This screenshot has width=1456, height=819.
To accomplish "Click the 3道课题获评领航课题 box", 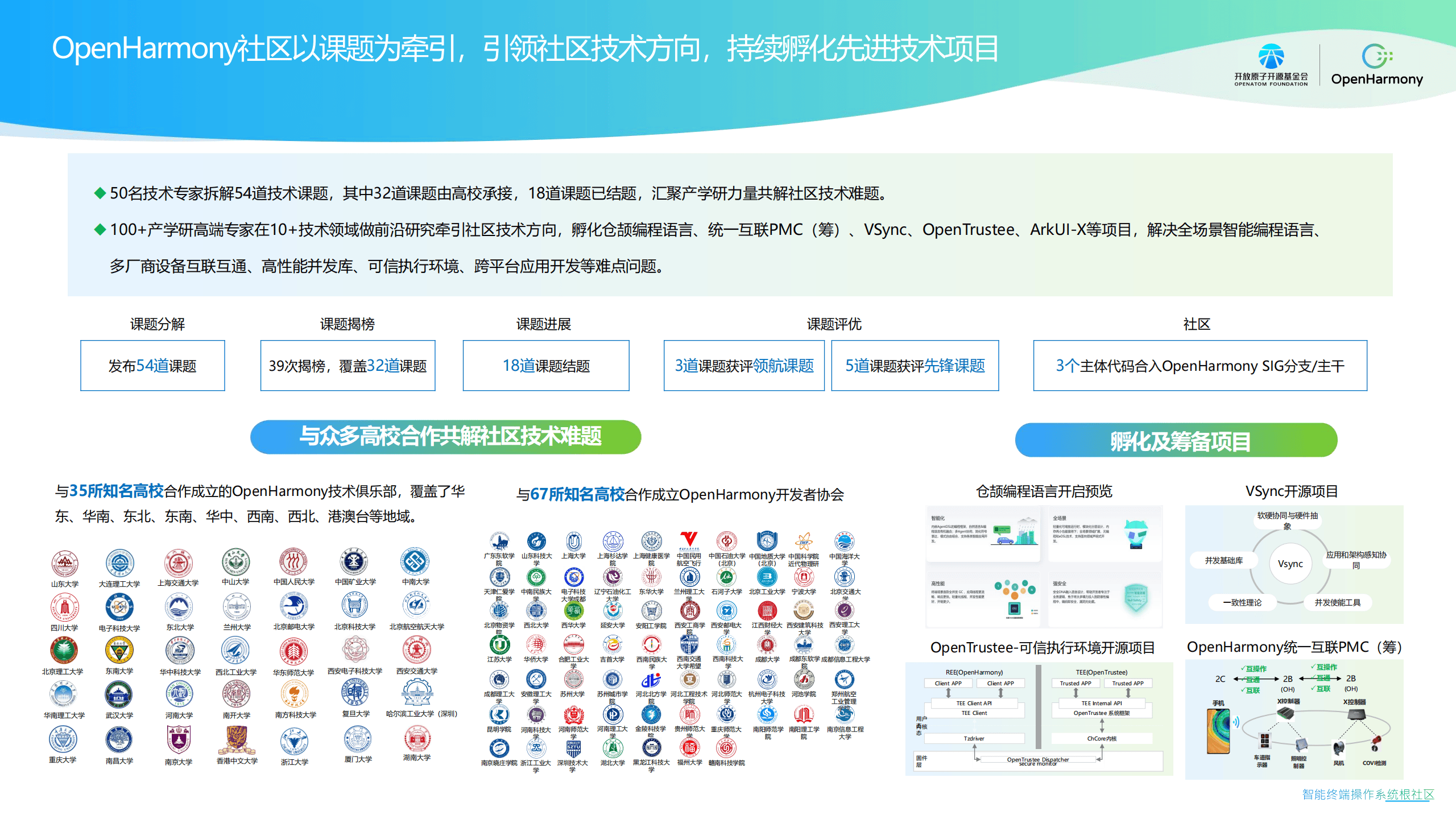I will tap(744, 366).
